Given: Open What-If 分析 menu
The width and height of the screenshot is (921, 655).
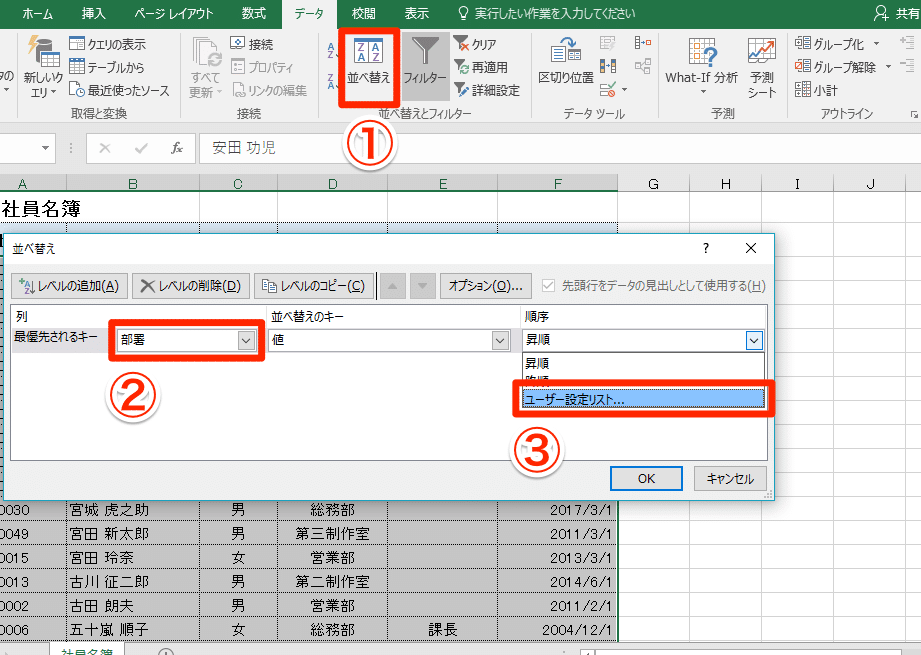Looking at the screenshot, I should 701,62.
